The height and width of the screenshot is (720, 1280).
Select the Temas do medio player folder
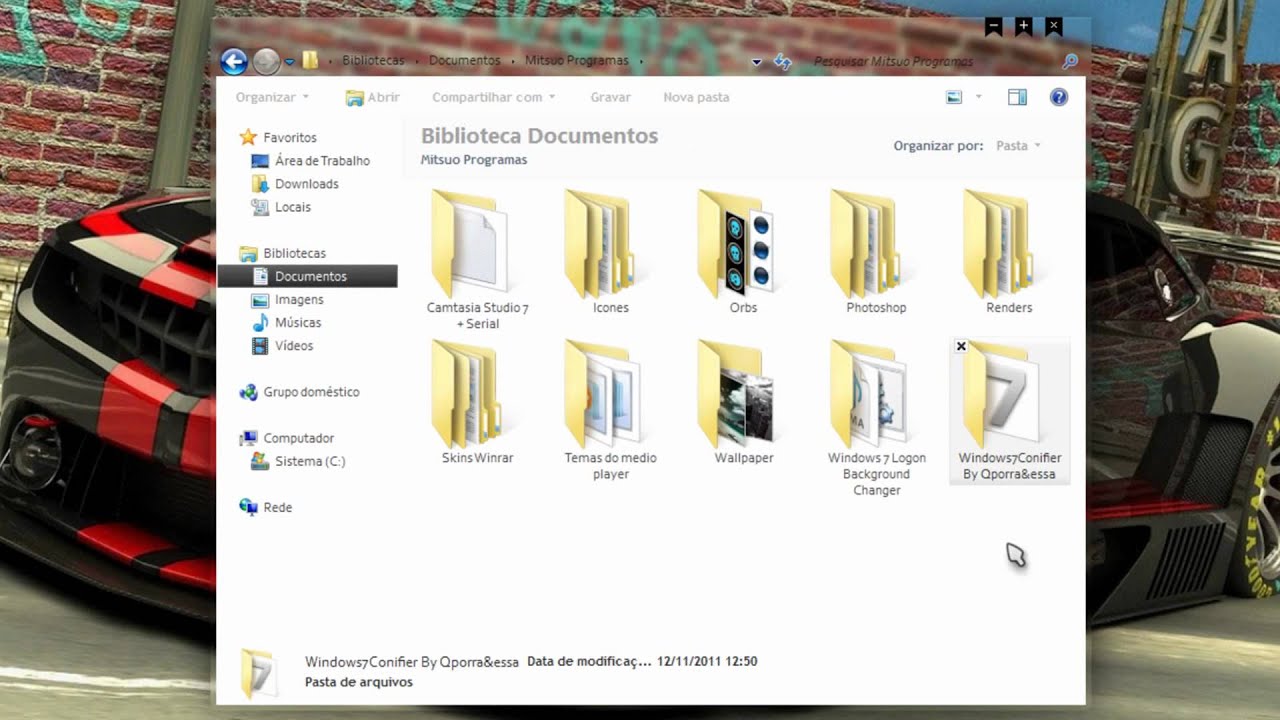pos(611,409)
